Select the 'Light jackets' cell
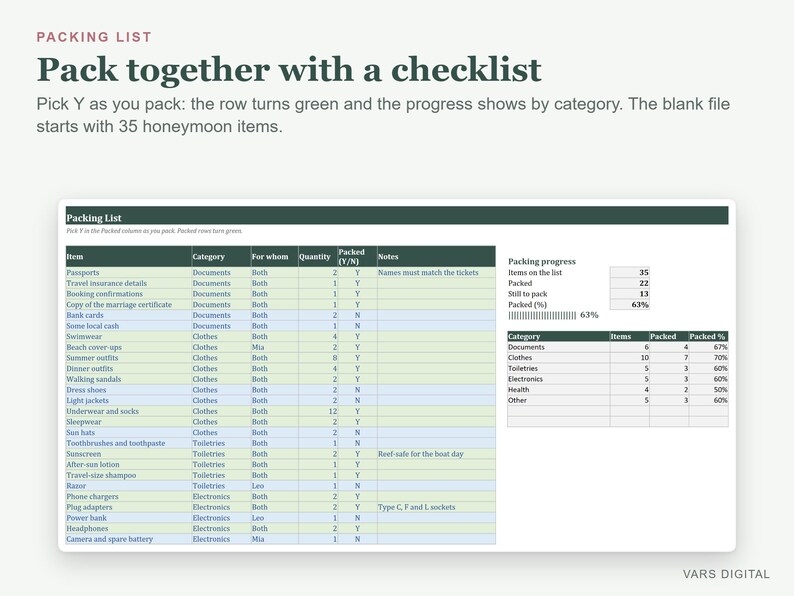 point(129,401)
